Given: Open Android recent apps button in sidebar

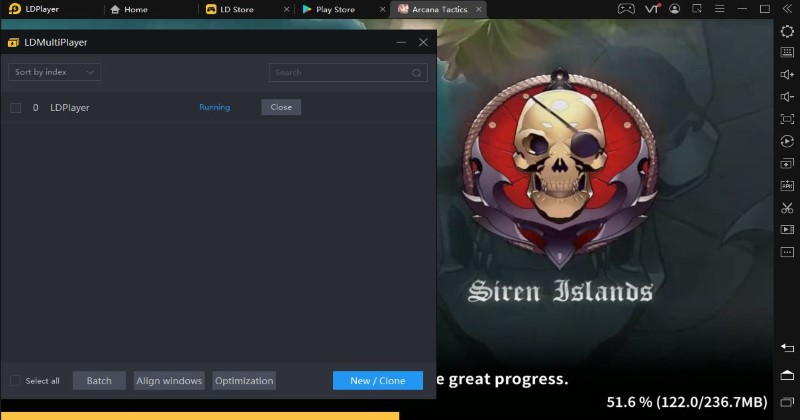Looking at the screenshot, I should tap(787, 402).
